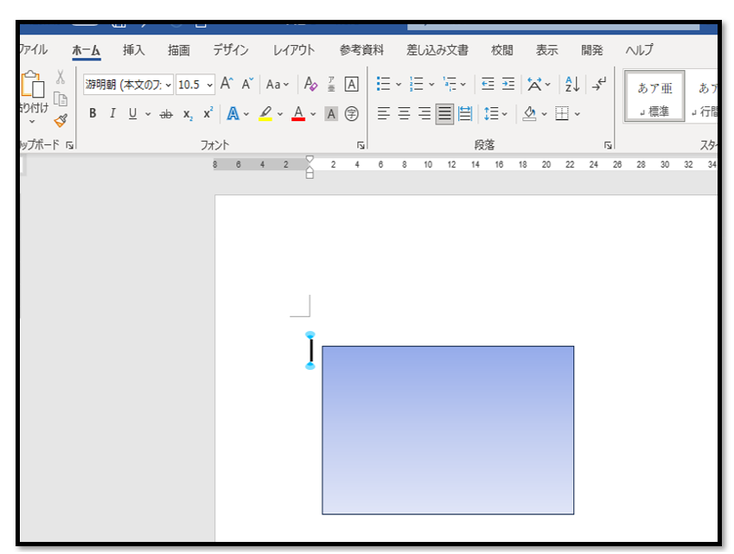This screenshot has height=554, width=734.
Task: Increase font size with A-up icon
Action: (227, 84)
